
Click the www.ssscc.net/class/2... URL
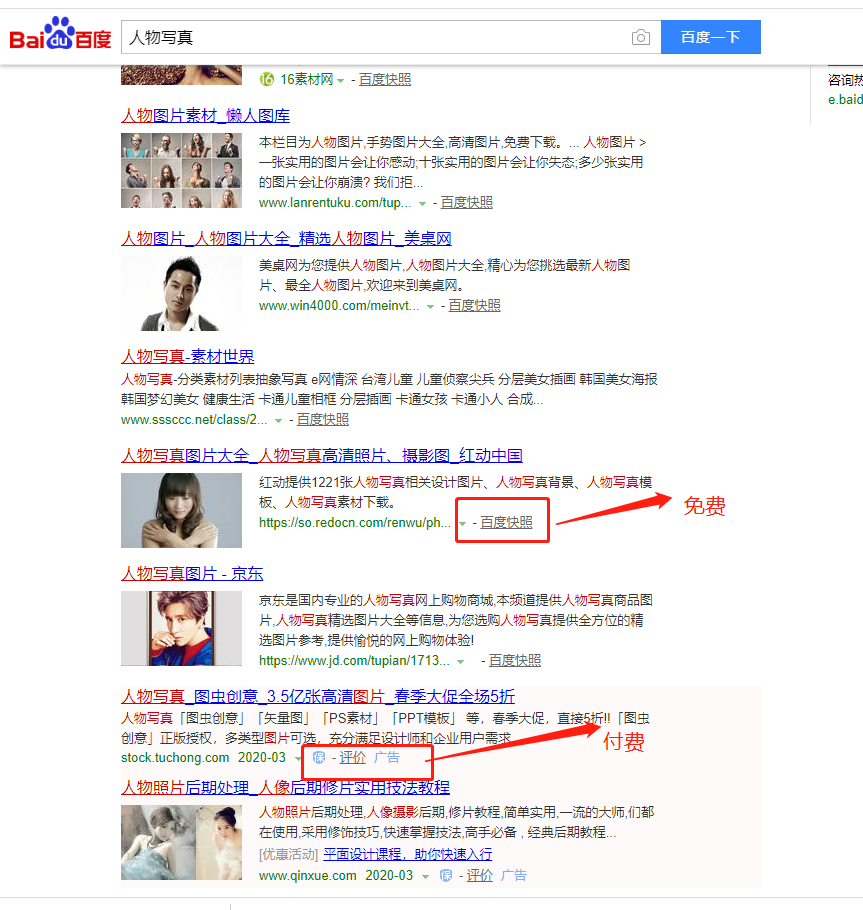click(194, 420)
